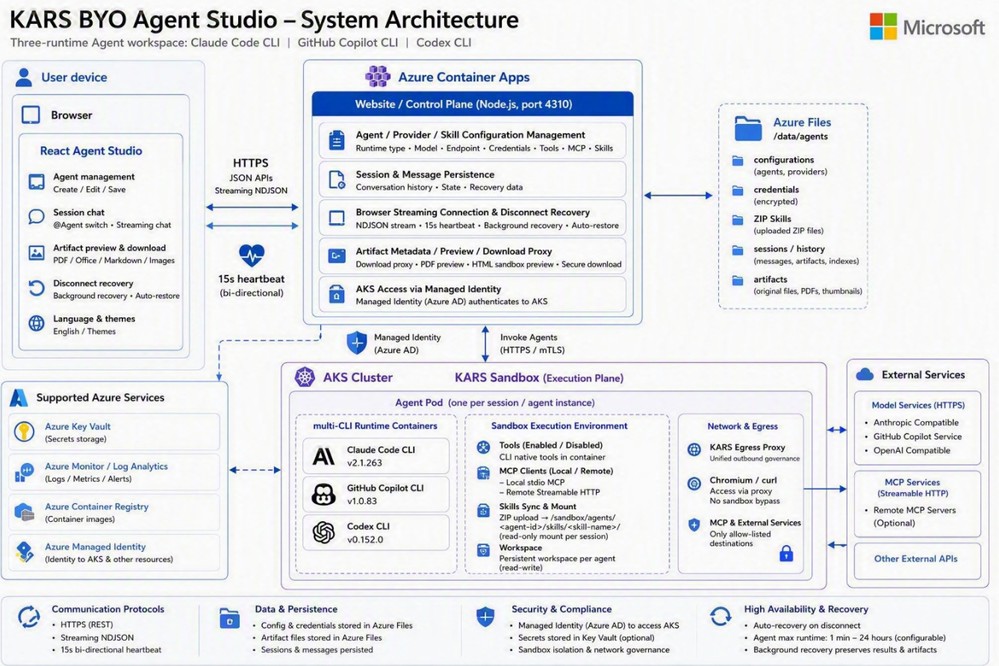Click the Session & Message Persistence document icon

tap(336, 180)
